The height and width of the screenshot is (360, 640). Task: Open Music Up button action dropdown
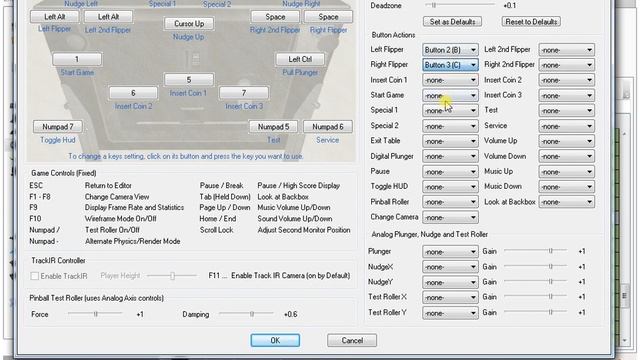(x=567, y=172)
